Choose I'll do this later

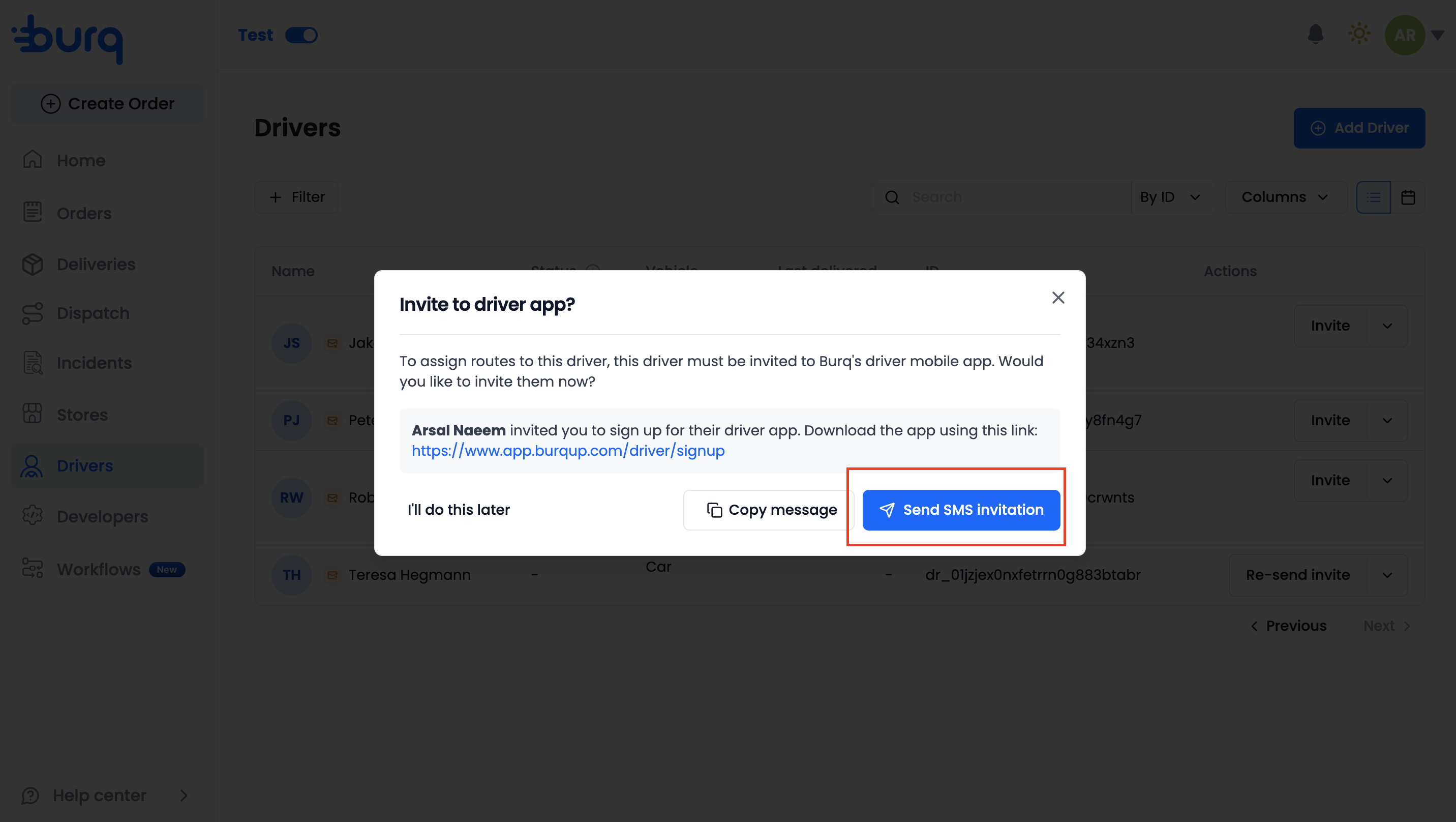point(459,510)
